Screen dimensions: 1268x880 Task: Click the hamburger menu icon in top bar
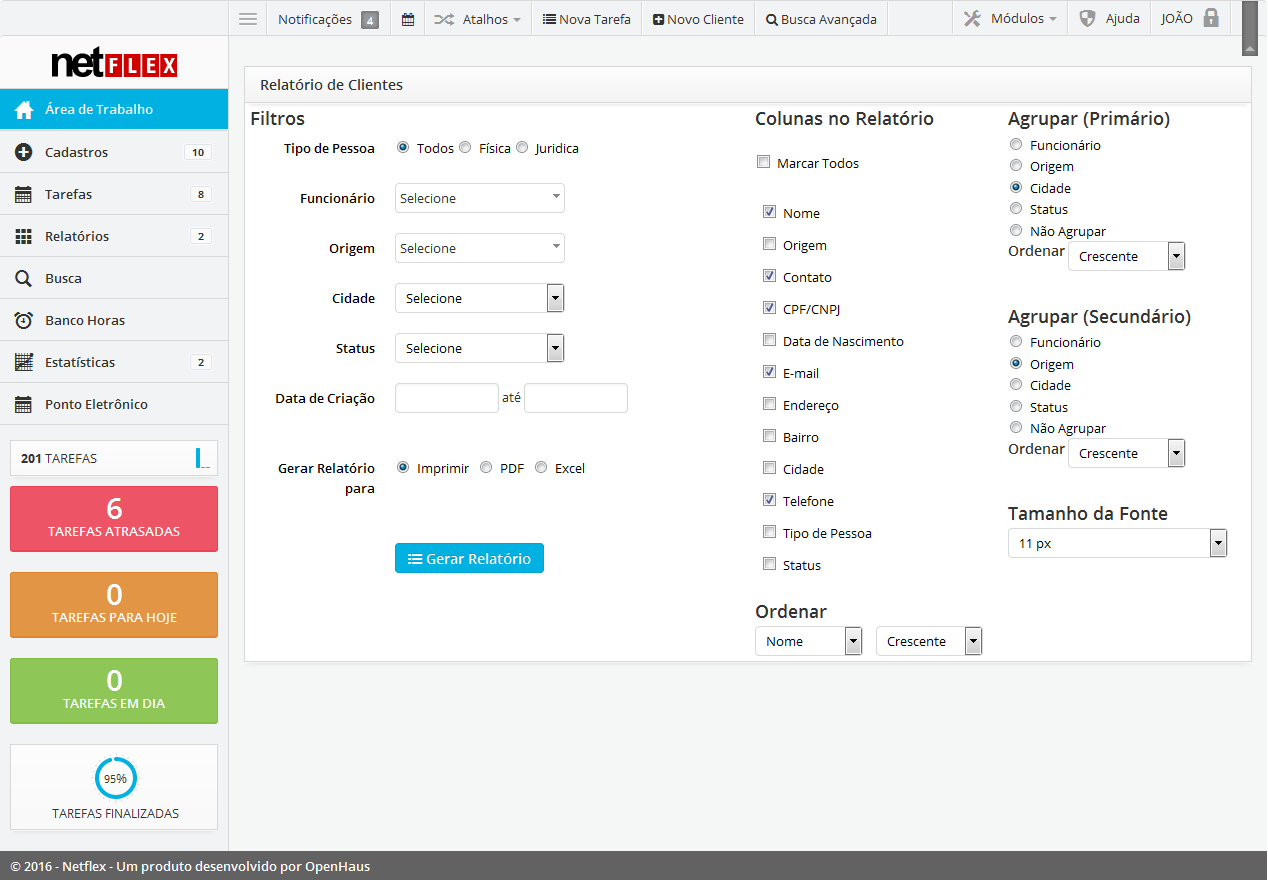point(248,19)
